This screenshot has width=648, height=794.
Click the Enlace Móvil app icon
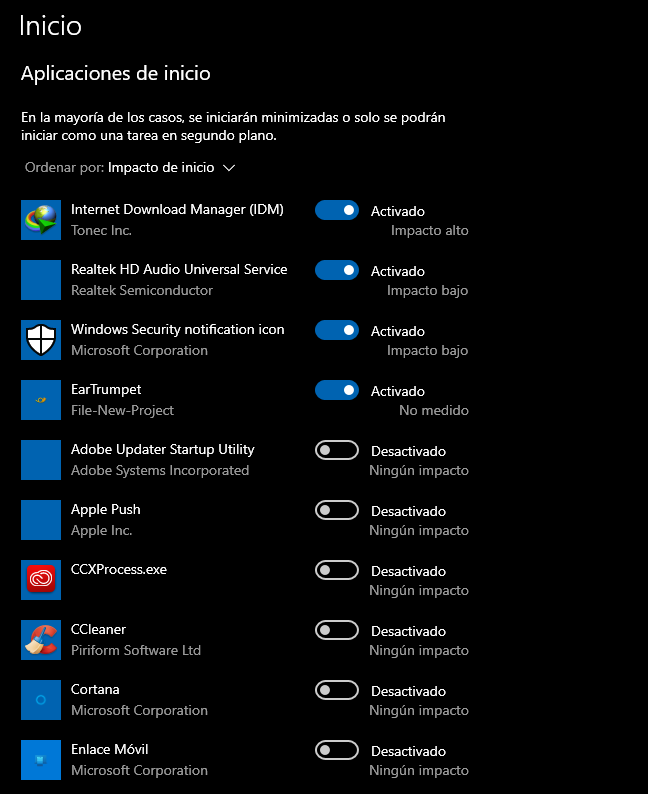(41, 760)
